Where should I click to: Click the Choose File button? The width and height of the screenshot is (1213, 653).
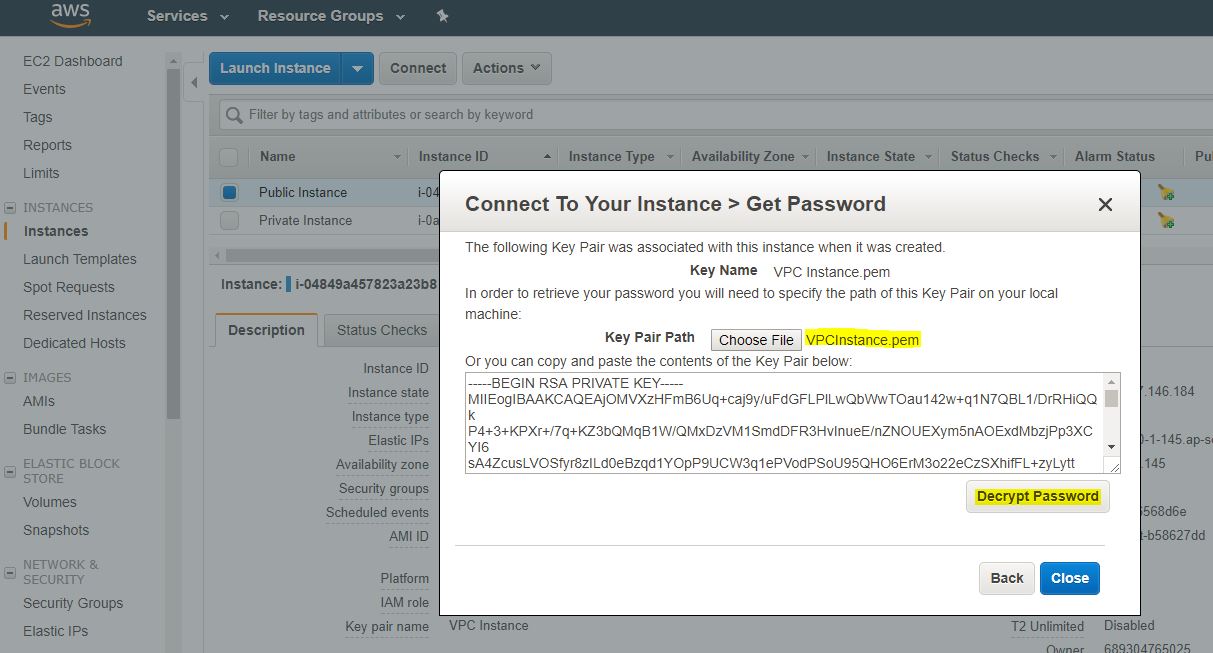tap(756, 340)
